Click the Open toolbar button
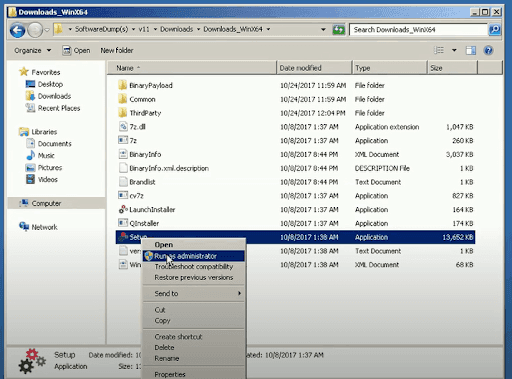 [76, 50]
